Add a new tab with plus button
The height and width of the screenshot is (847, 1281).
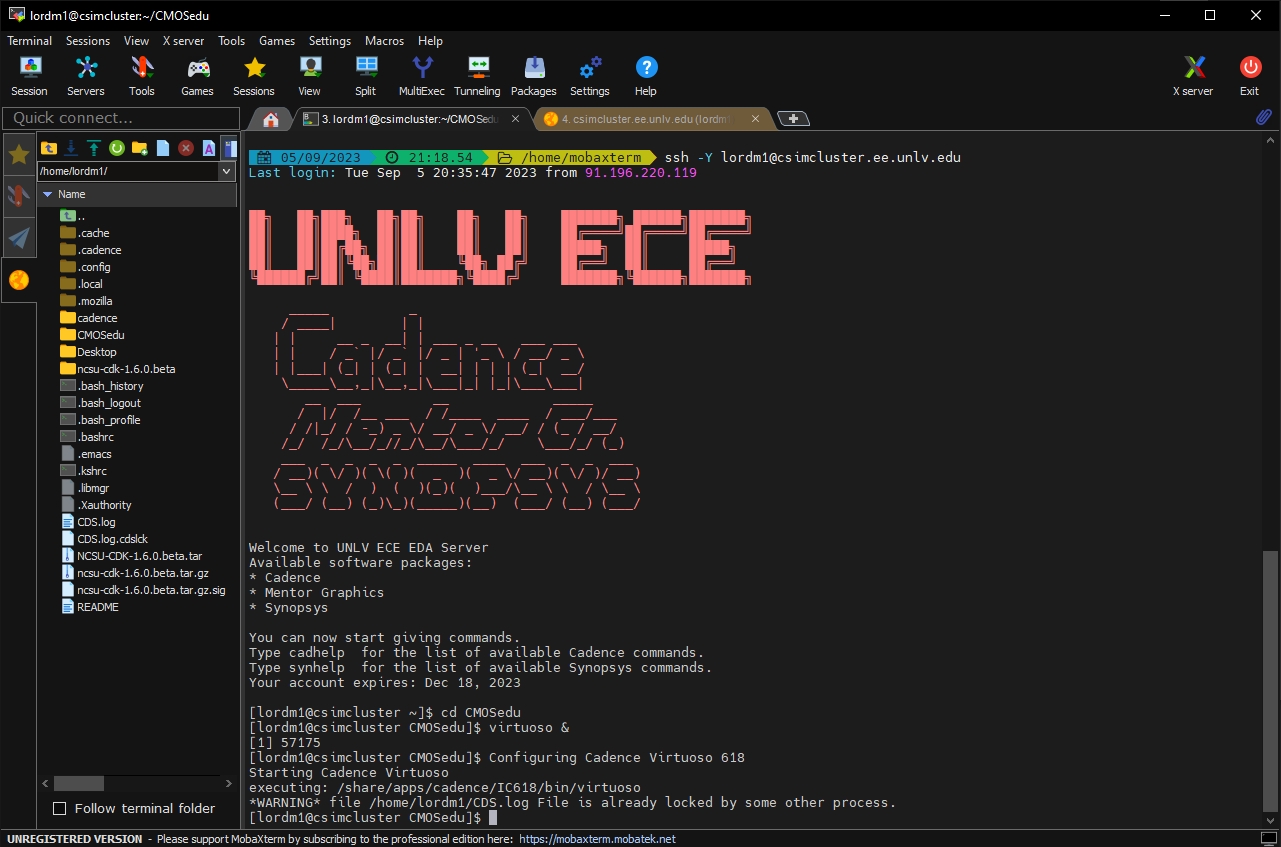point(793,119)
